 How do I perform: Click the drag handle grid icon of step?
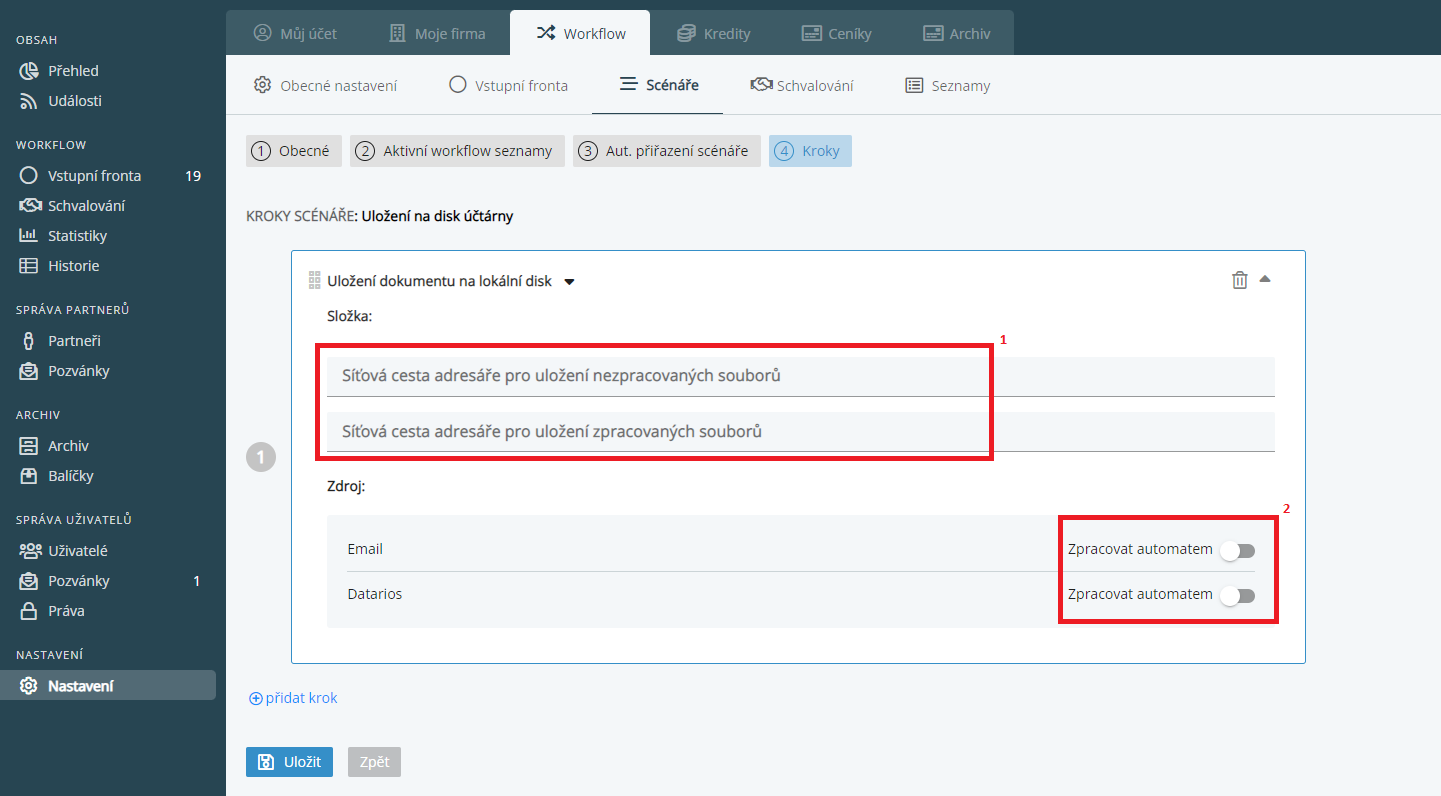pyautogui.click(x=314, y=280)
